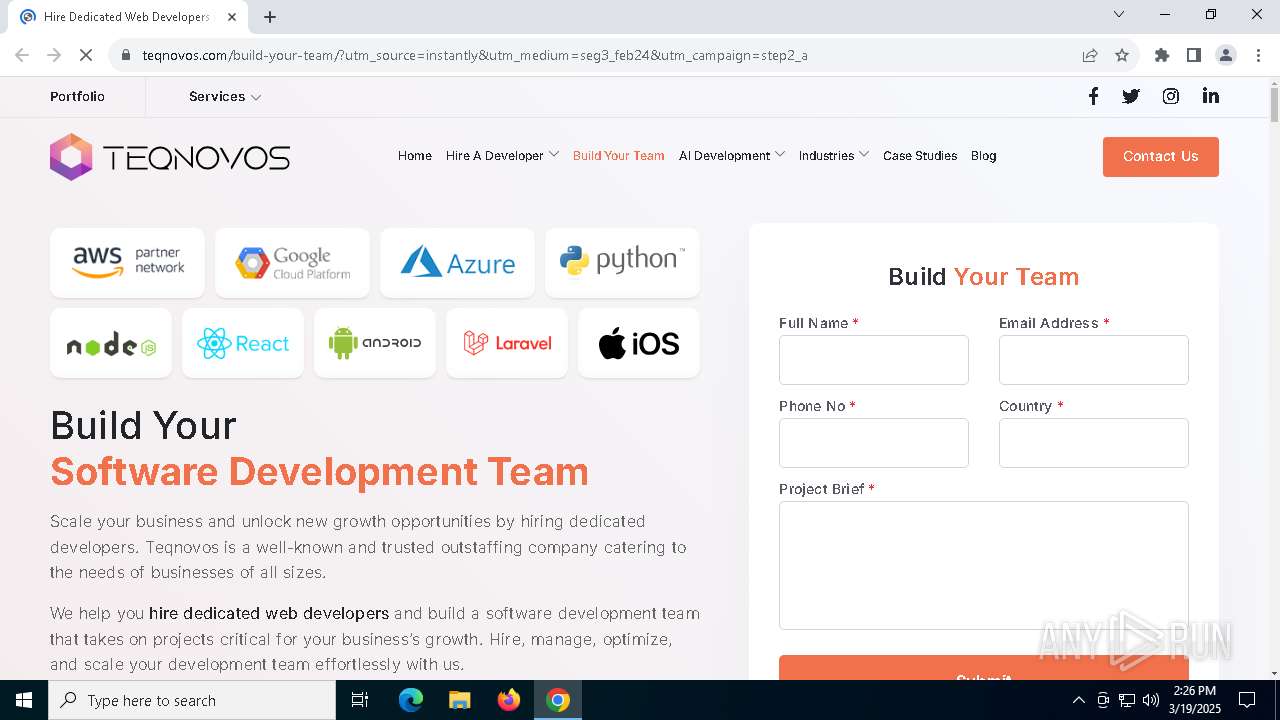The width and height of the screenshot is (1280, 720).
Task: Click the Full Name input field
Action: 874,360
